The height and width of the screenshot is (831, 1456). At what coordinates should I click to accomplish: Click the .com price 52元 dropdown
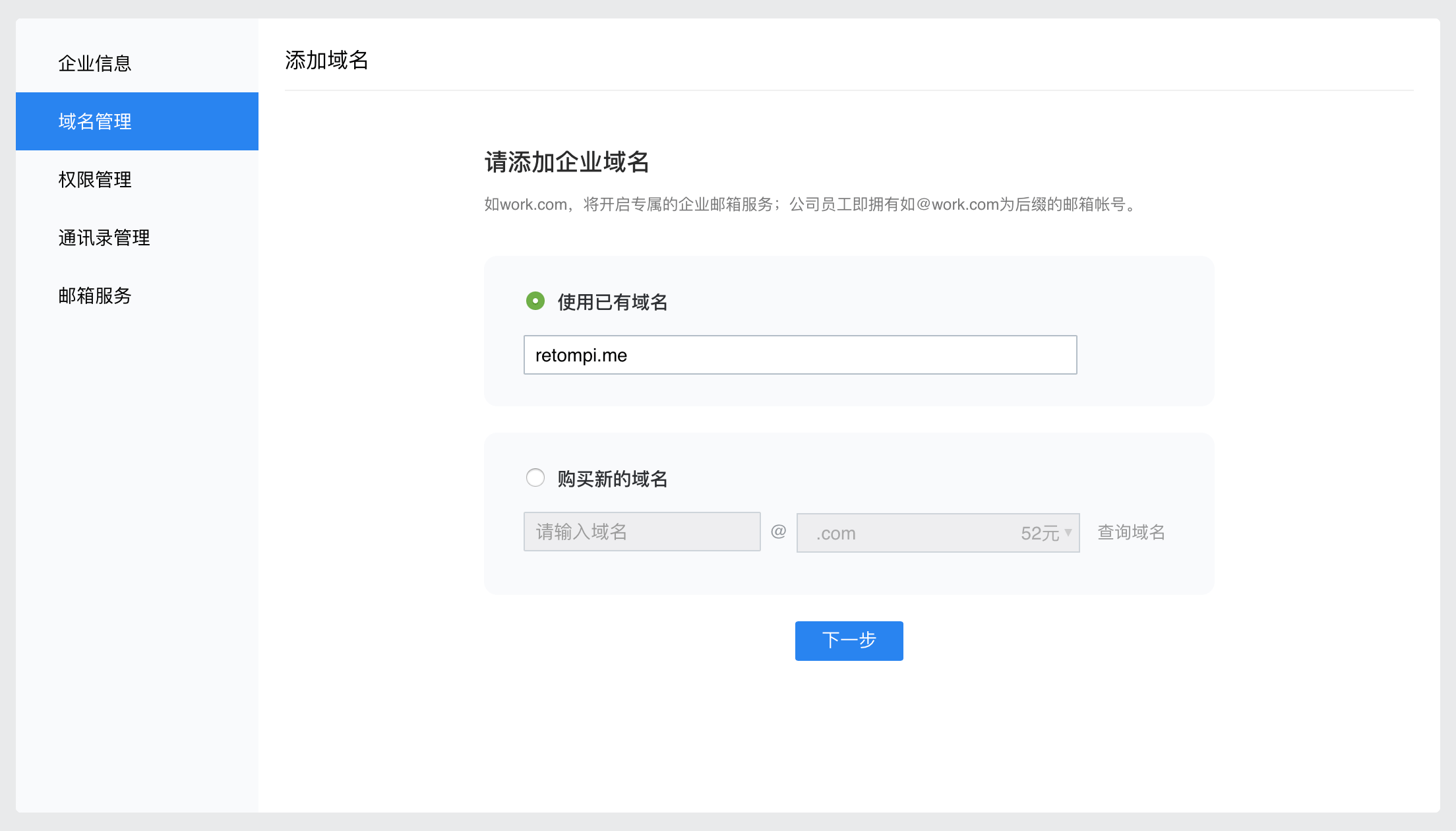(938, 531)
